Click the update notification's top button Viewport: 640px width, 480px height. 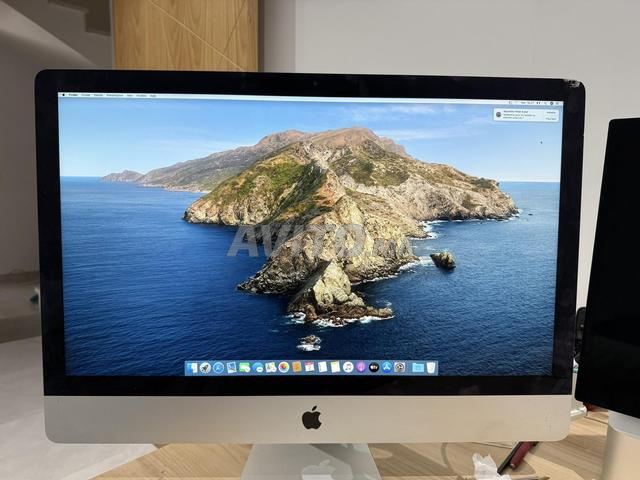click(x=551, y=113)
